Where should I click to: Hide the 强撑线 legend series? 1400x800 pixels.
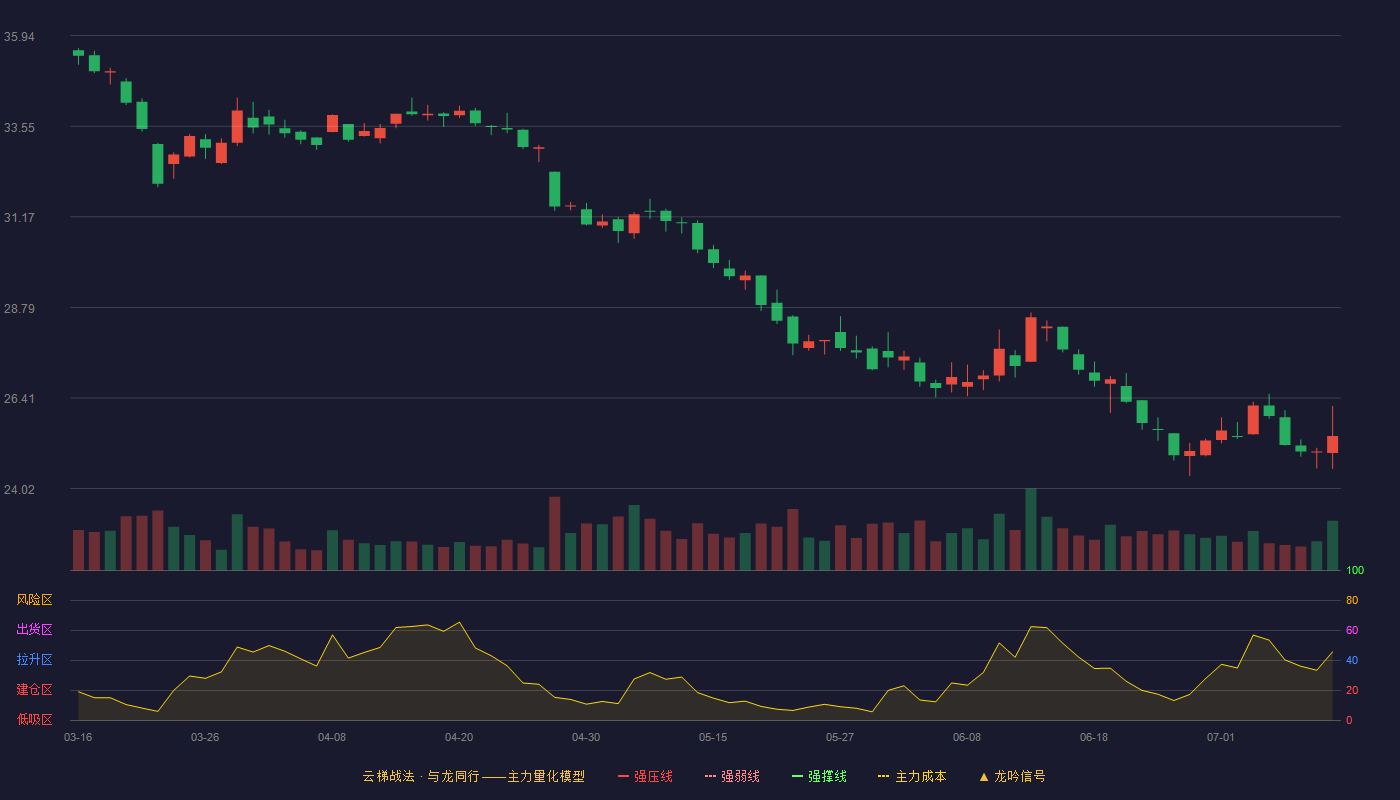819,776
